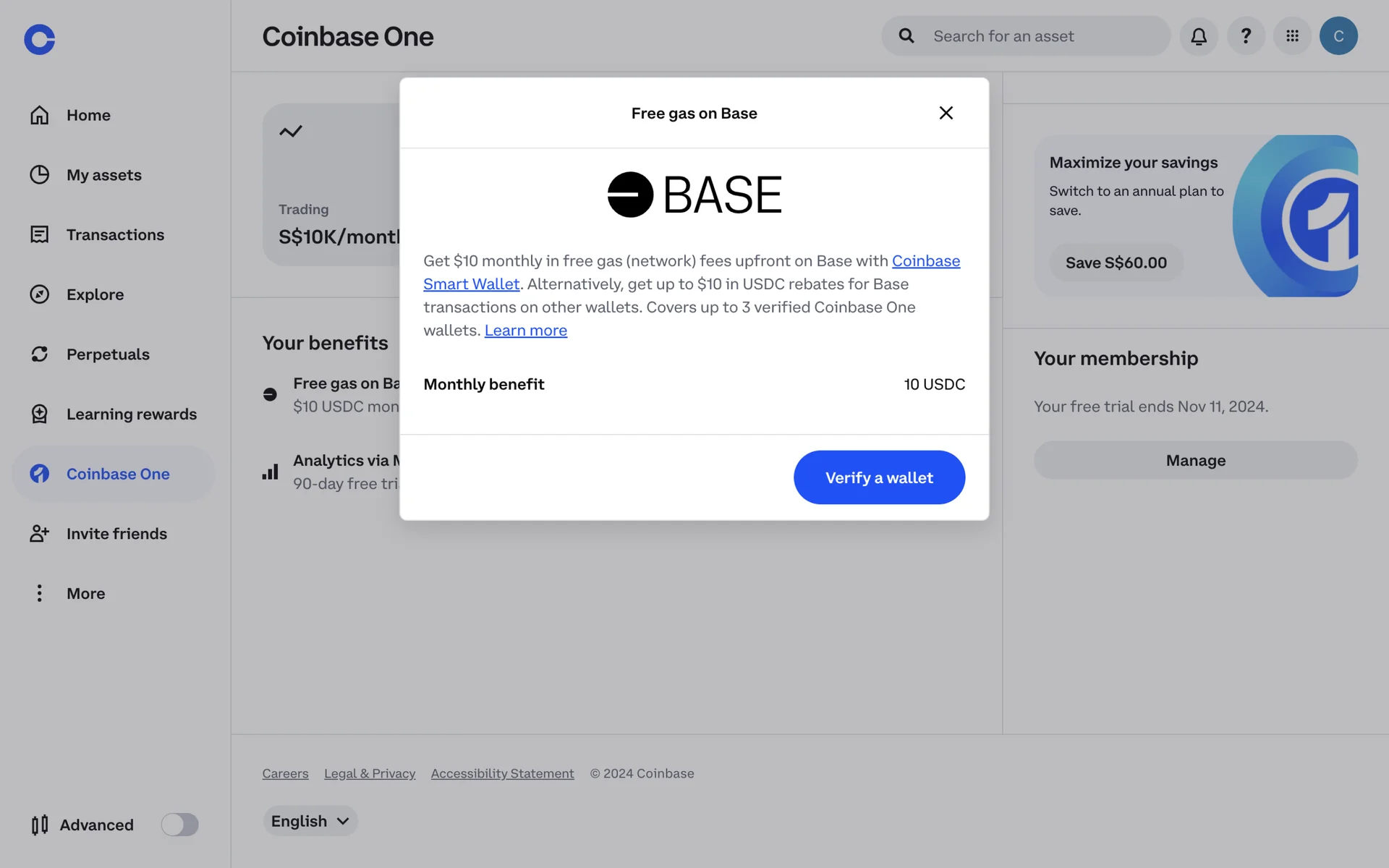The image size is (1389, 868).
Task: Click the Explore compass icon
Action: (40, 294)
